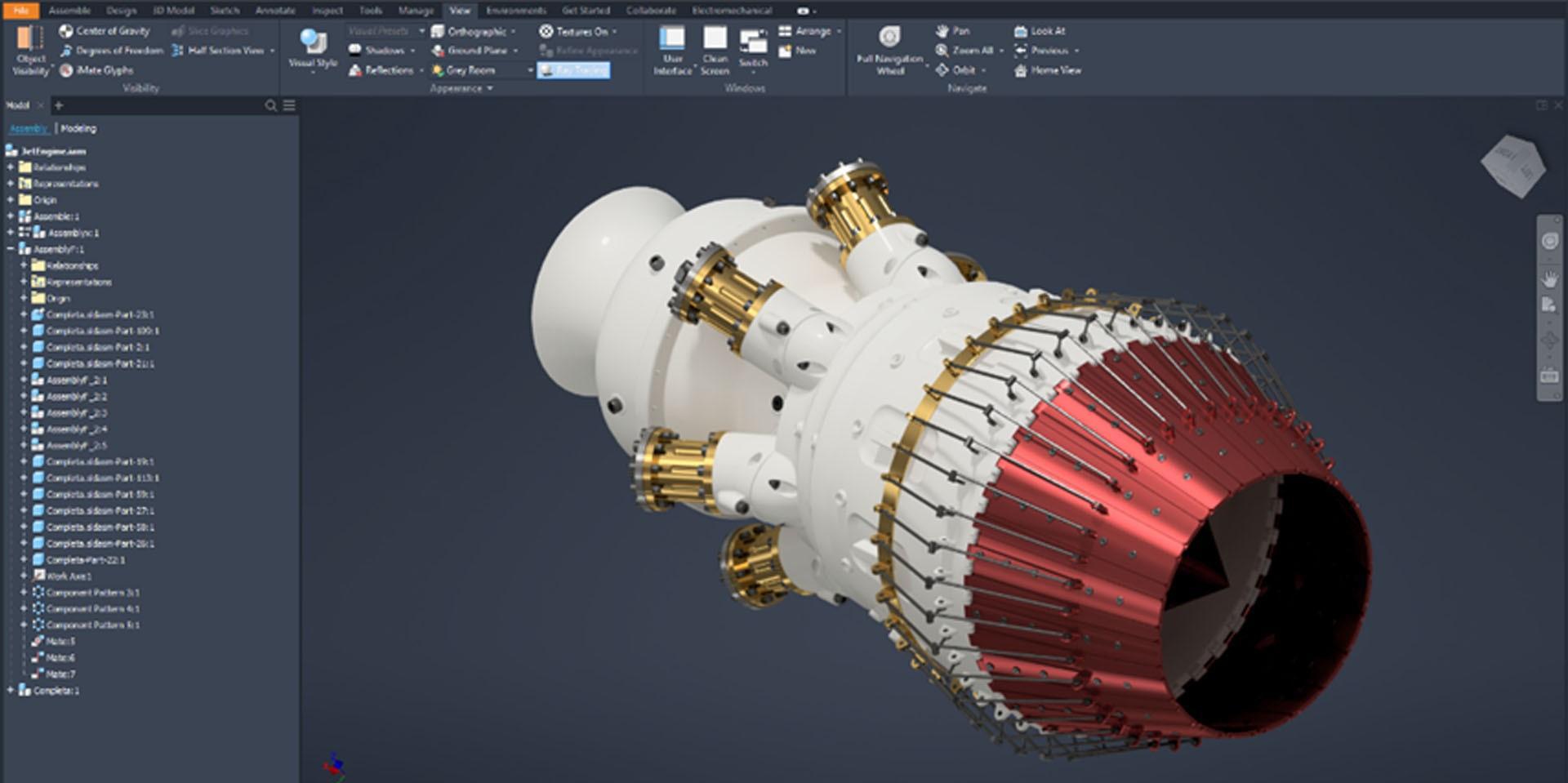This screenshot has height=783, width=1568.
Task: Switch to the Design ribbon tab
Action: pyautogui.click(x=122, y=11)
